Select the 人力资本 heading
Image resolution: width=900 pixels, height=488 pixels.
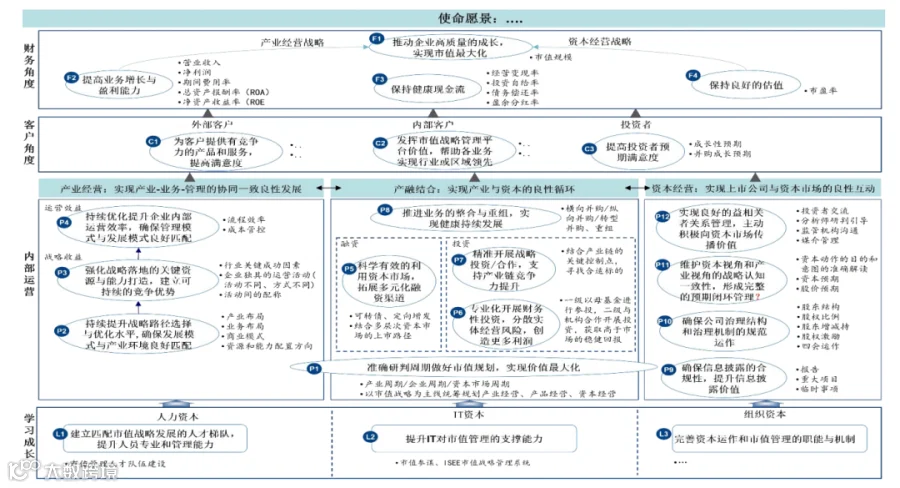point(177,417)
